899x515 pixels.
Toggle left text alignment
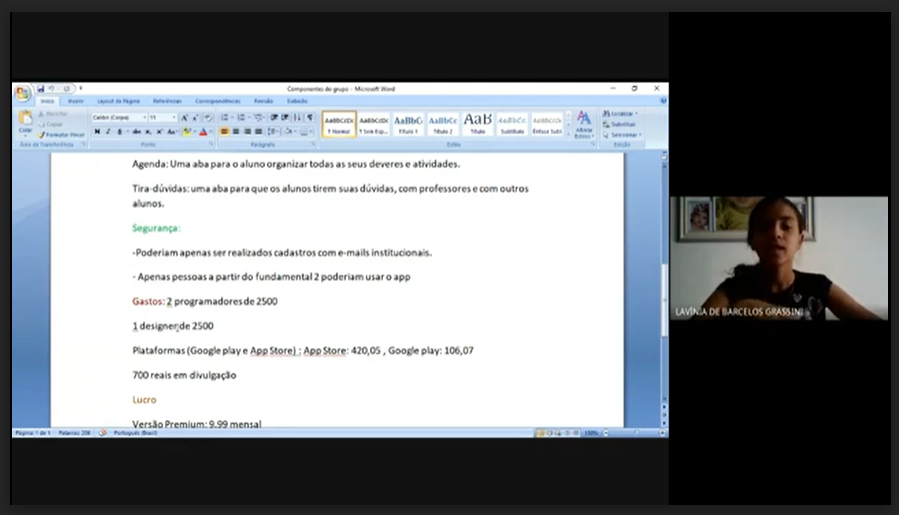click(x=224, y=131)
